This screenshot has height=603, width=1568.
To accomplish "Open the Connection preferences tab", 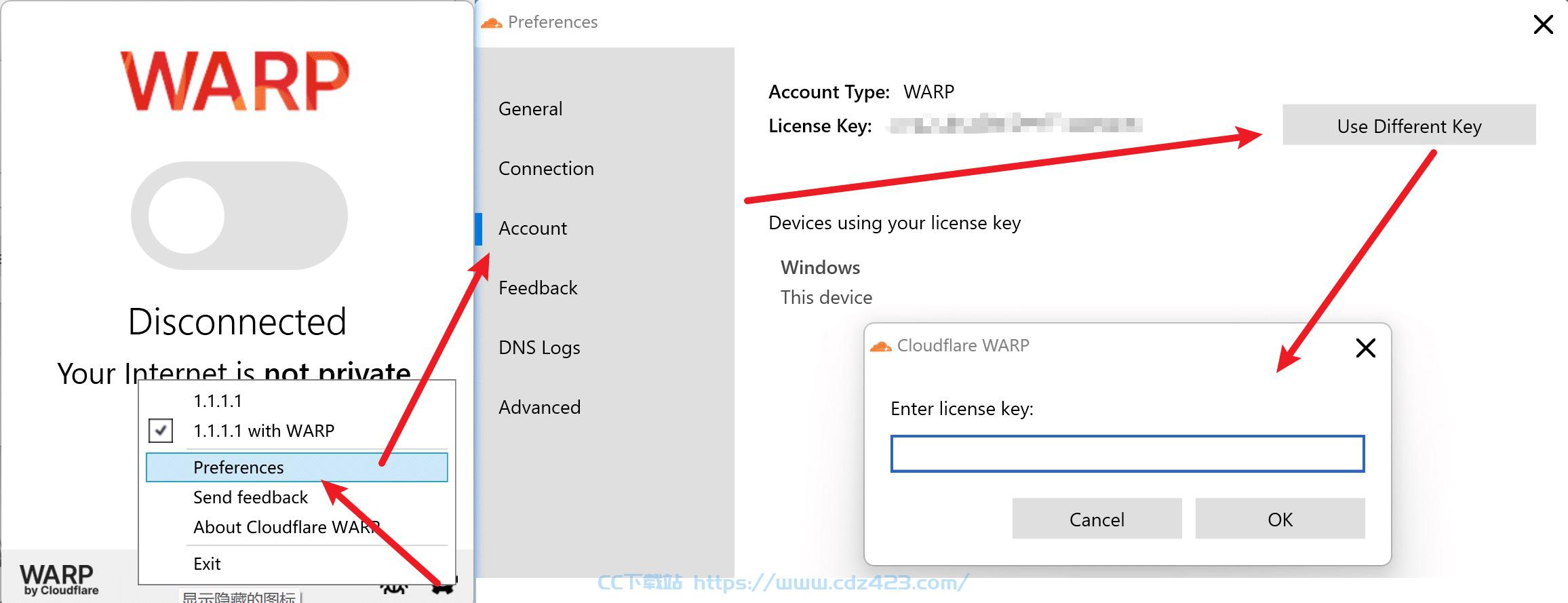I will pyautogui.click(x=546, y=168).
